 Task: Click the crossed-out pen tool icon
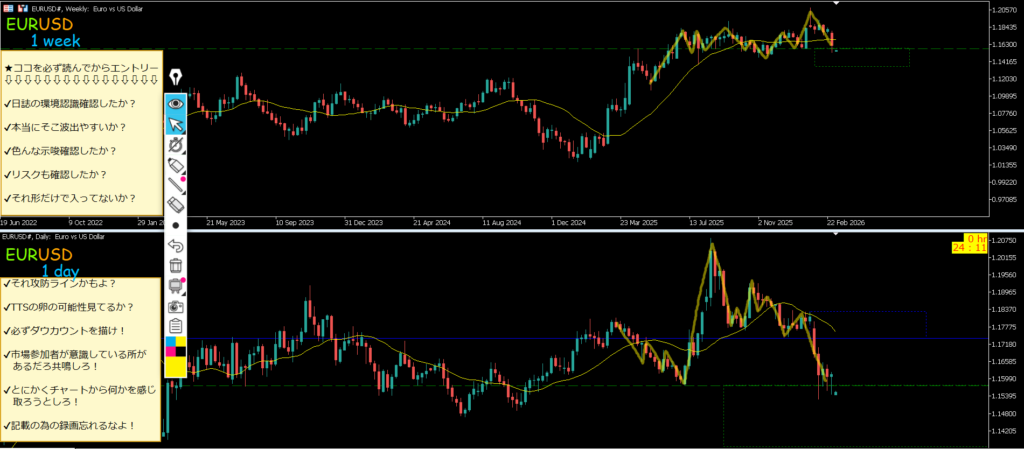coord(176,144)
